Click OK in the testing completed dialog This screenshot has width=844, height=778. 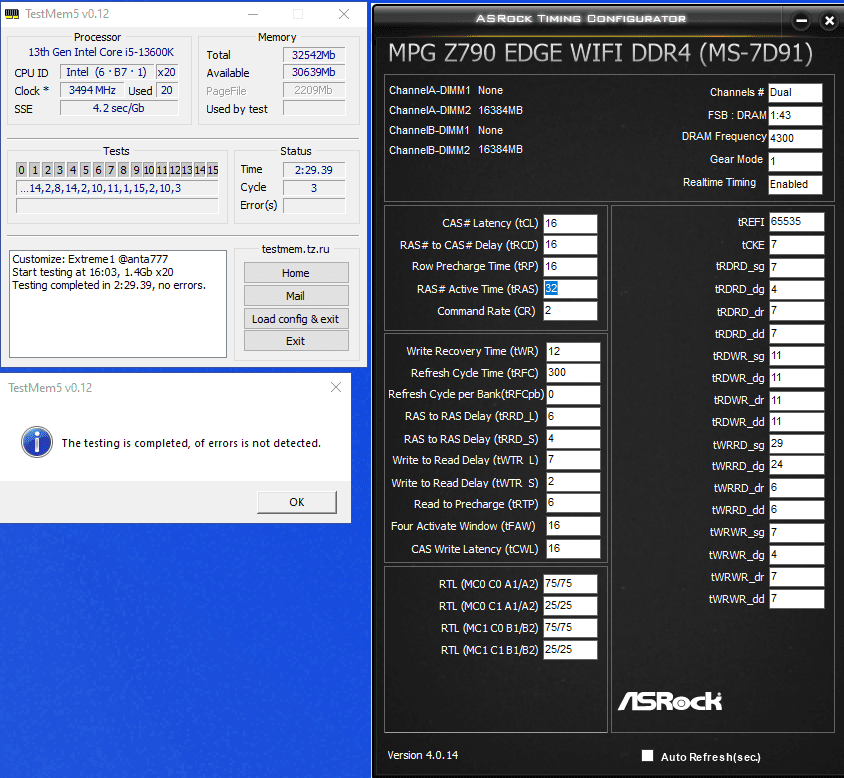click(x=297, y=502)
